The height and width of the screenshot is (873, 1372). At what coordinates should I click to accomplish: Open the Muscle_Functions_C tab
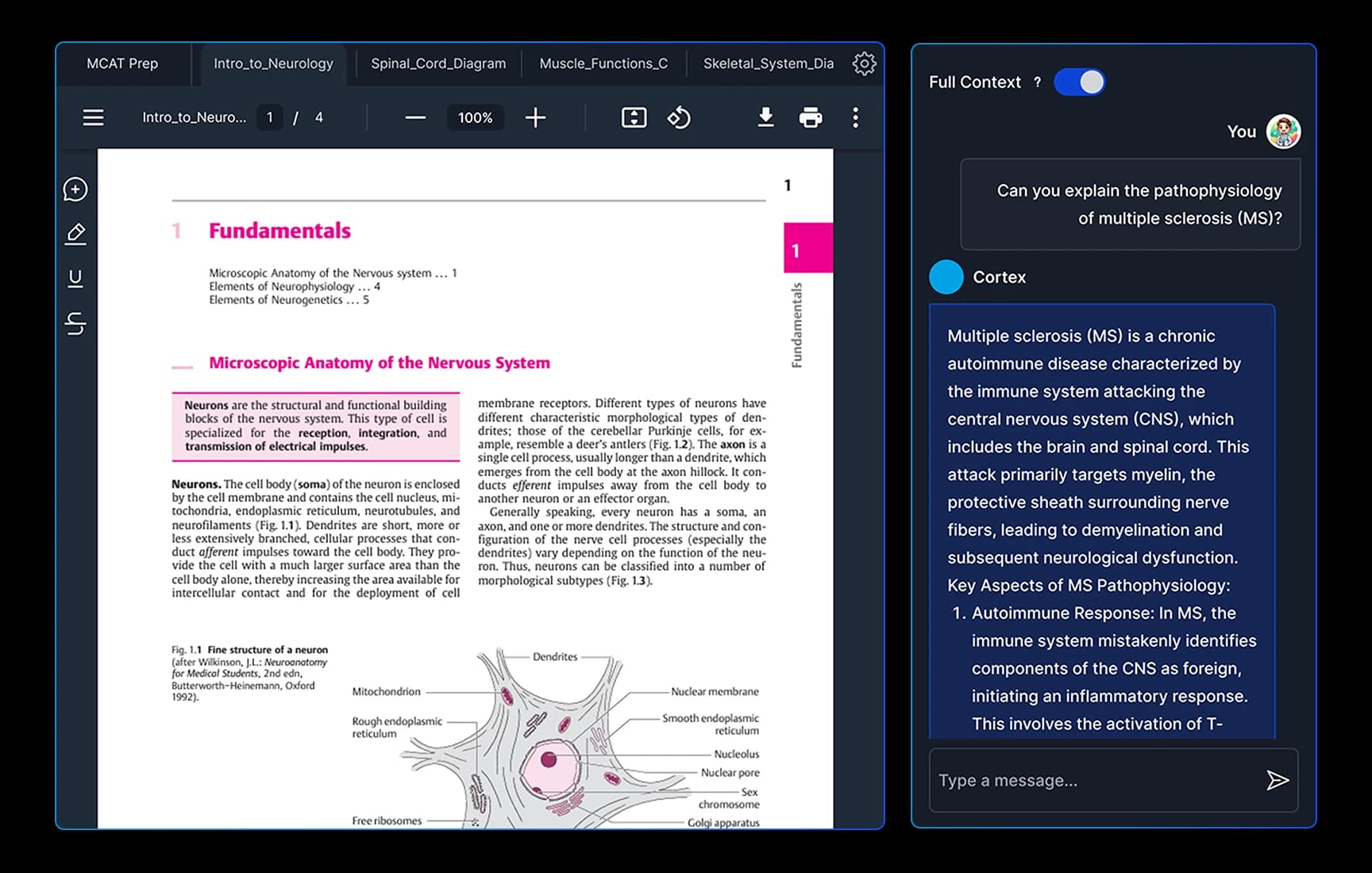pyautogui.click(x=603, y=63)
